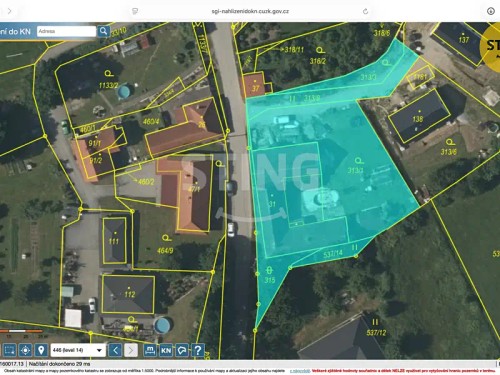This screenshot has width=500, height=375.
Task: Go to the next map view arrow
Action: click(x=131, y=350)
